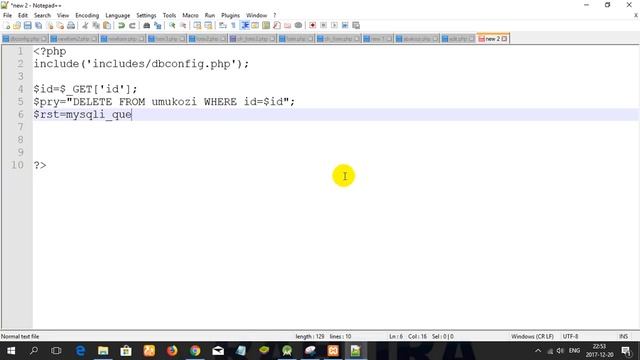640x360 pixels.
Task: Close the new 2 tab with its button
Action: [505, 39]
